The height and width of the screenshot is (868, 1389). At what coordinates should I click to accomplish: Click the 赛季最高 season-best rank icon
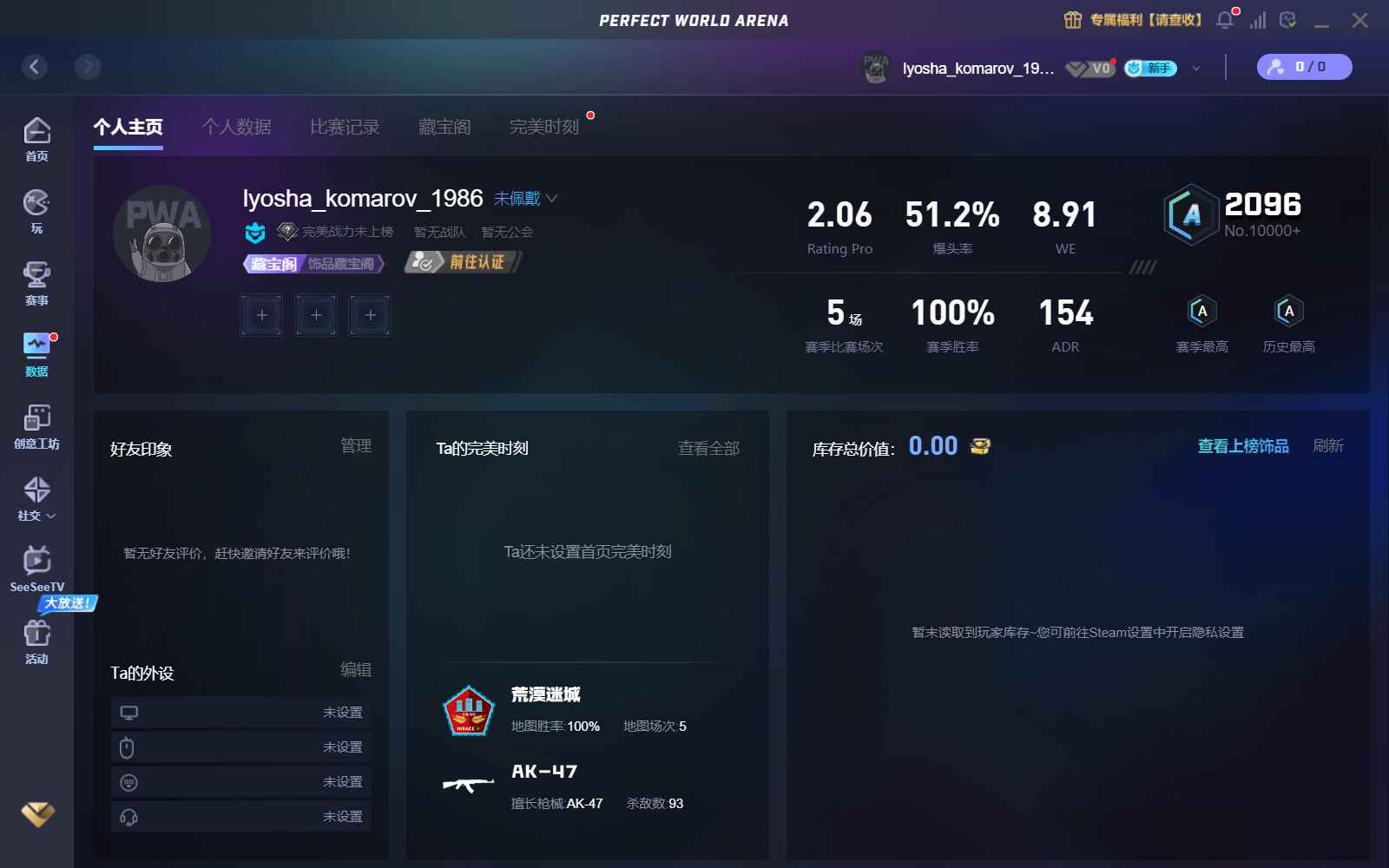tap(1201, 311)
